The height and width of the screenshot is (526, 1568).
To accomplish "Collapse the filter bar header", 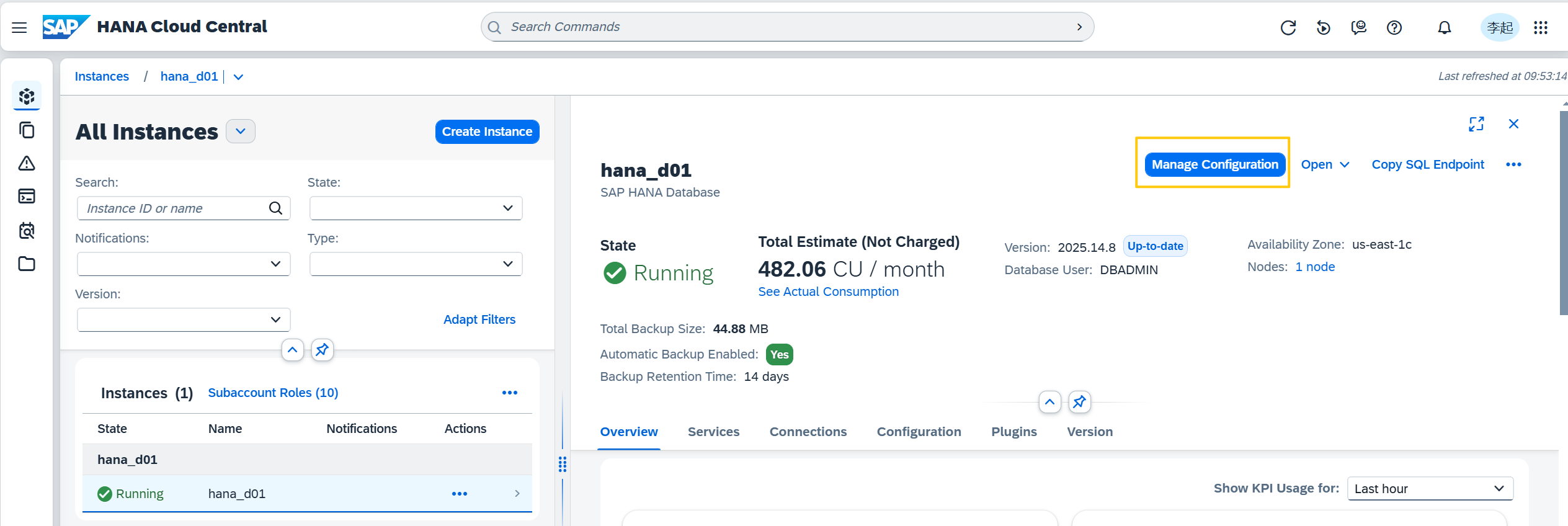I will tap(292, 350).
